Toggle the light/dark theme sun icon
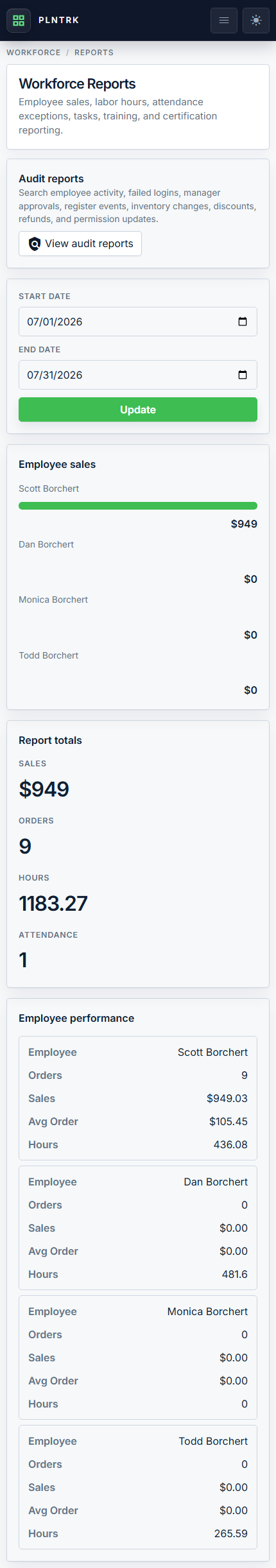276x1568 pixels. [x=256, y=21]
